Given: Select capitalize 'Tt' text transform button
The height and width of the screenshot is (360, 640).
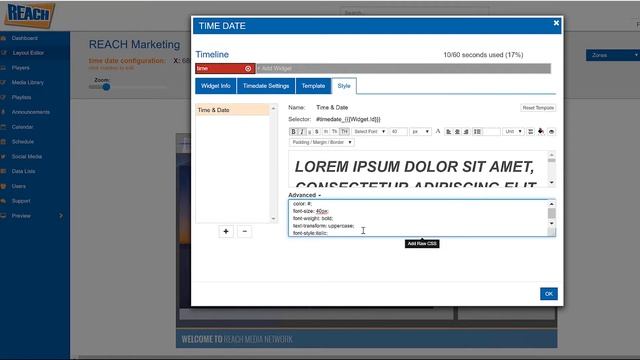Looking at the screenshot, I should pos(335,131).
